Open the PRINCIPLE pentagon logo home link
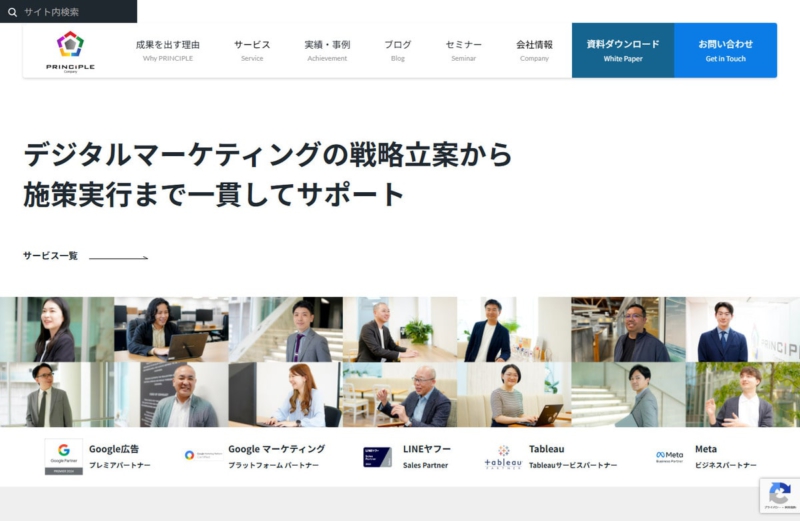The image size is (800, 521). tap(70, 51)
